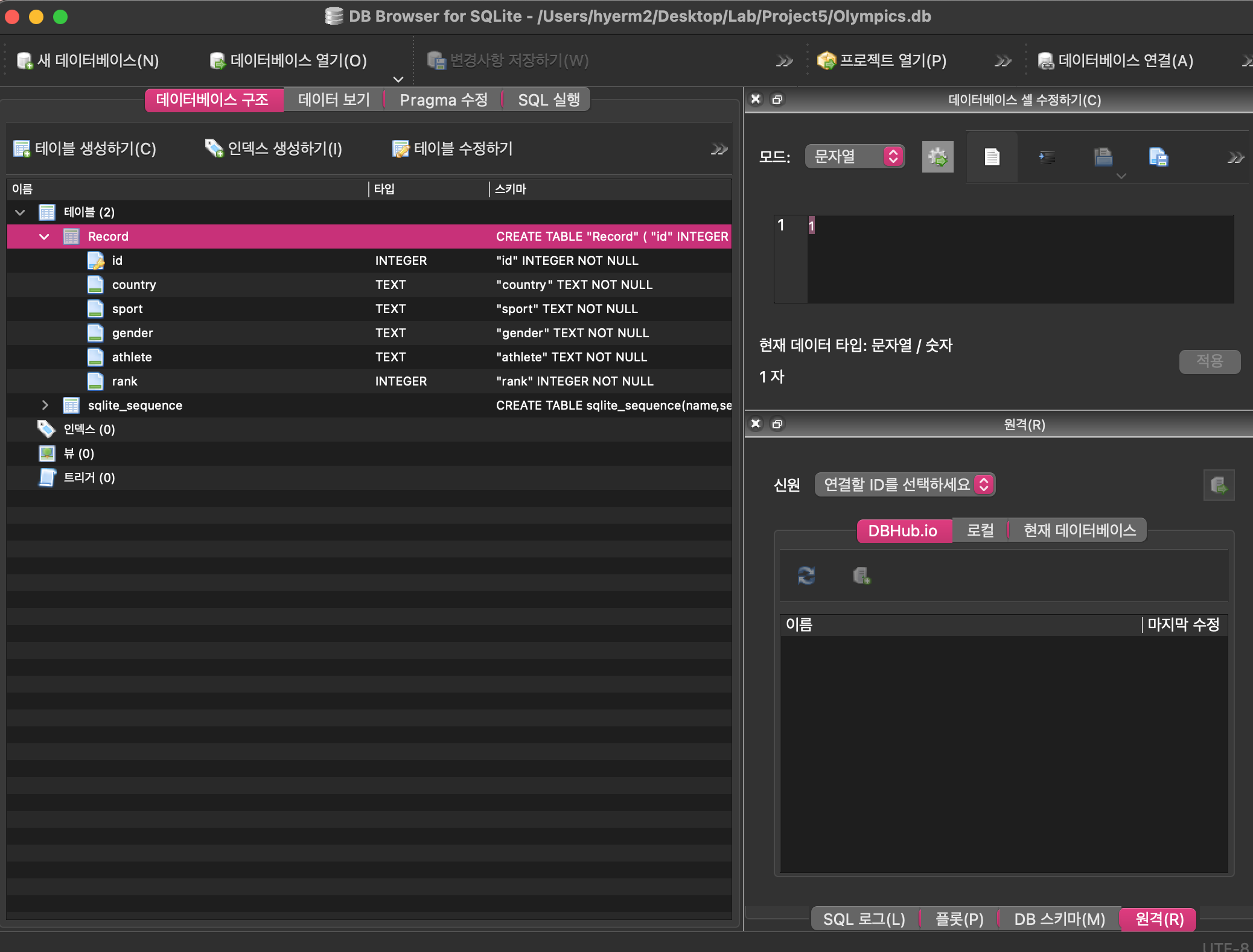Toggle word wrap in the cell editor toolbar
Image resolution: width=1253 pixels, height=952 pixels.
[x=992, y=157]
